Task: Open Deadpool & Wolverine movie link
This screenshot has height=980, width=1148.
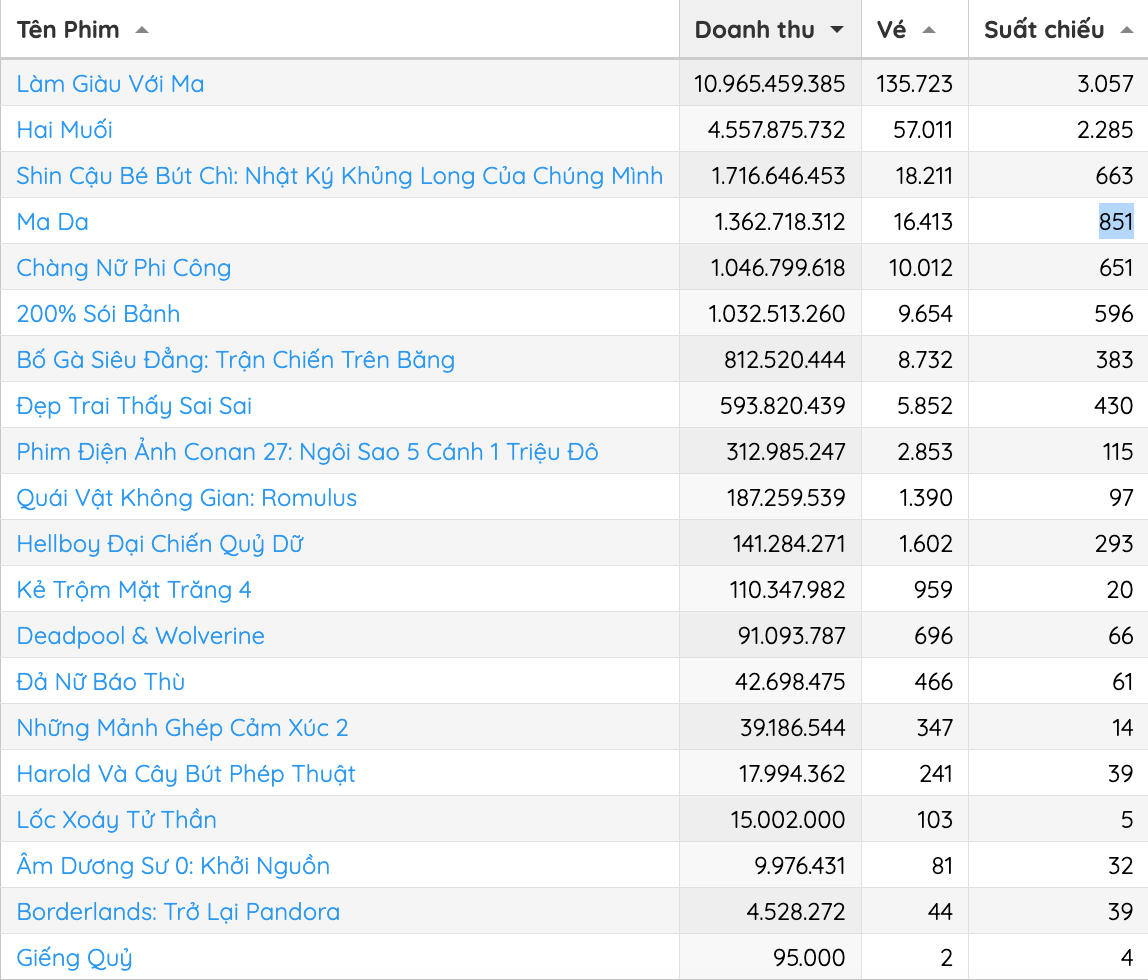Action: pyautogui.click(x=141, y=636)
